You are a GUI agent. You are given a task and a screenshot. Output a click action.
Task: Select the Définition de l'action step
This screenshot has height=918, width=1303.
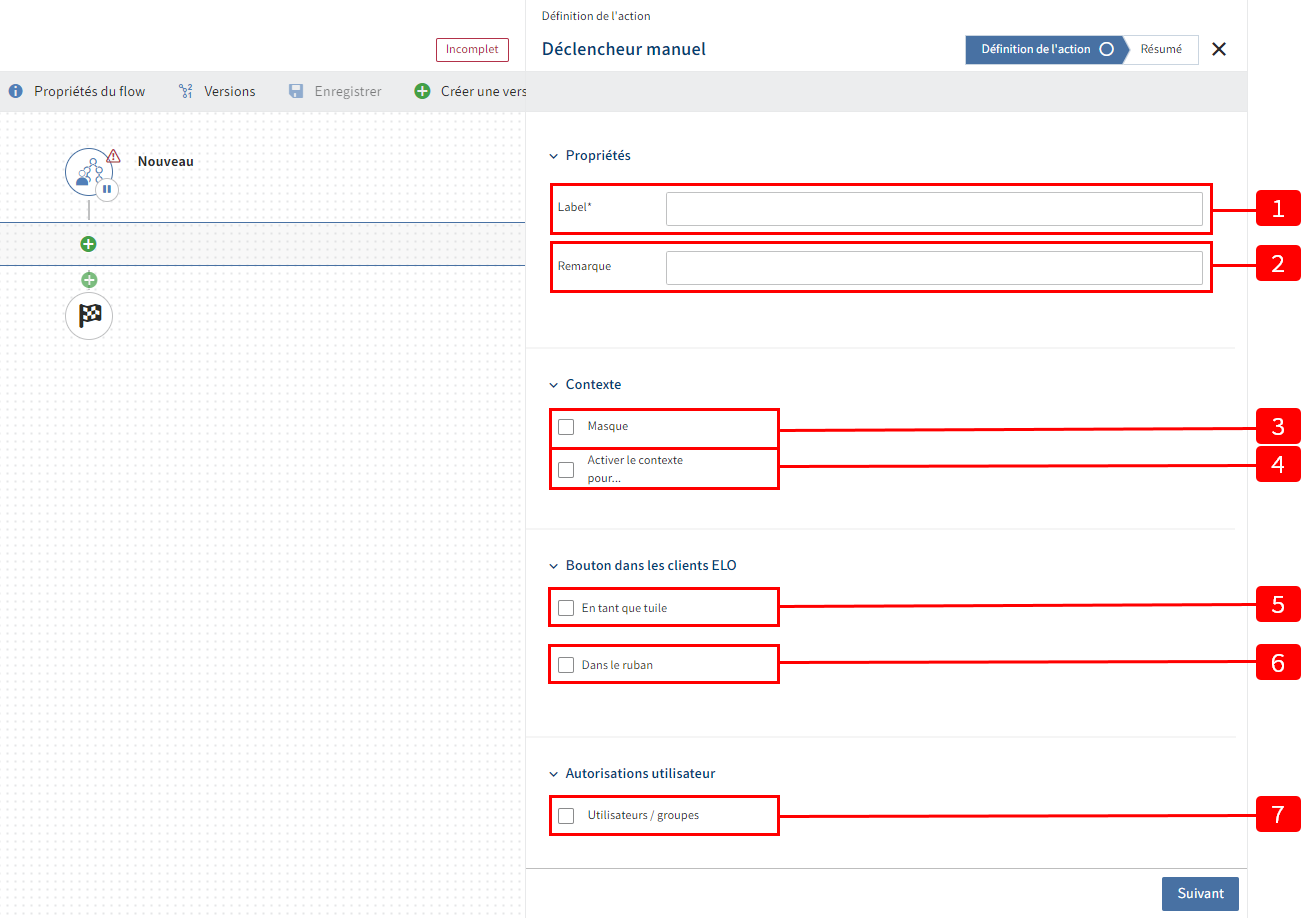point(1045,49)
